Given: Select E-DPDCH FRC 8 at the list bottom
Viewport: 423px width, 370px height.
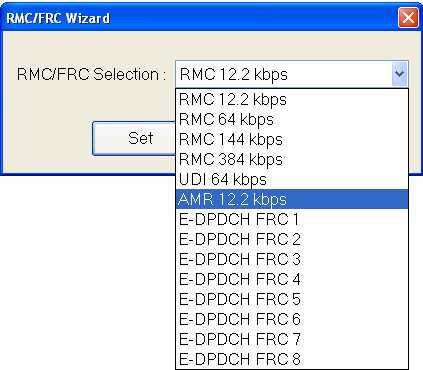Looking at the screenshot, I should [292, 359].
